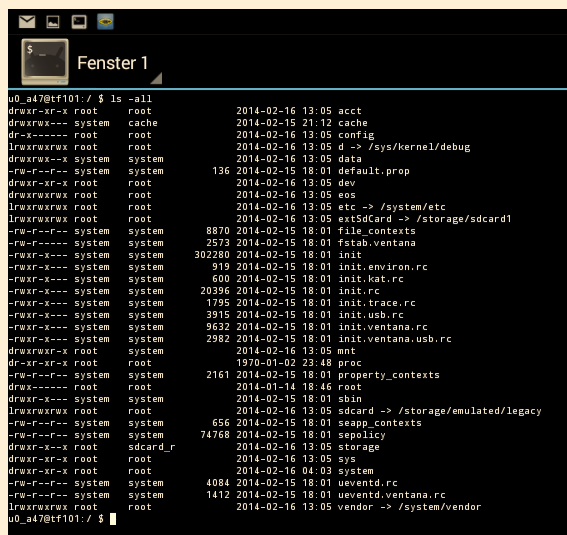567x535 pixels.
Task: Select the "init.trace.rc" file name
Action: [x=376, y=303]
